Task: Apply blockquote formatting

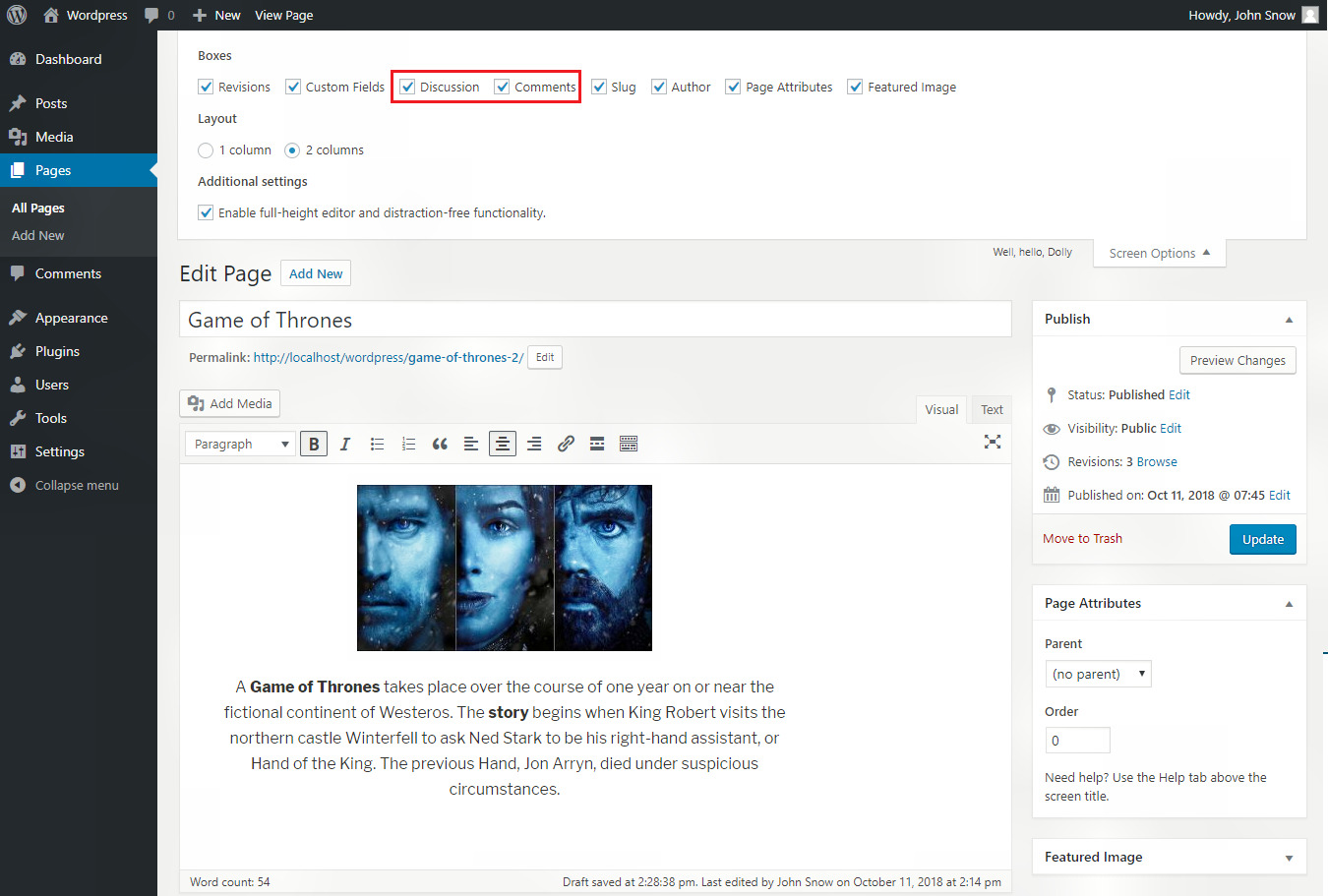Action: (440, 445)
